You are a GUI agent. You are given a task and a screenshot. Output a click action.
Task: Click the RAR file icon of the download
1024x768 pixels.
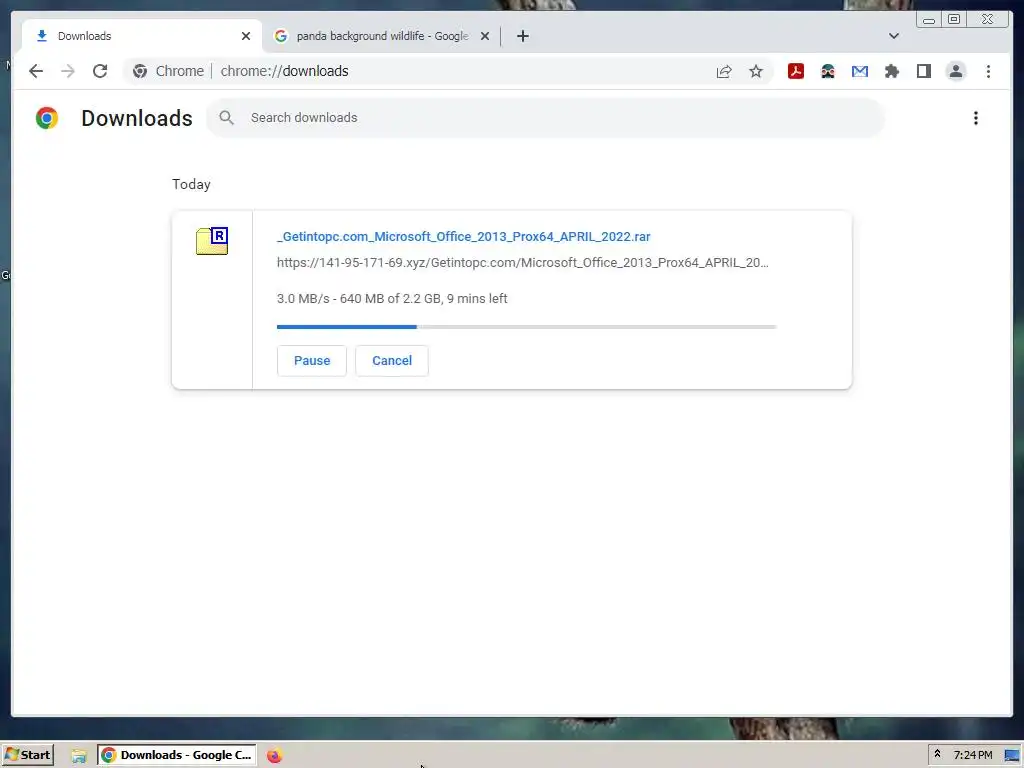[212, 241]
